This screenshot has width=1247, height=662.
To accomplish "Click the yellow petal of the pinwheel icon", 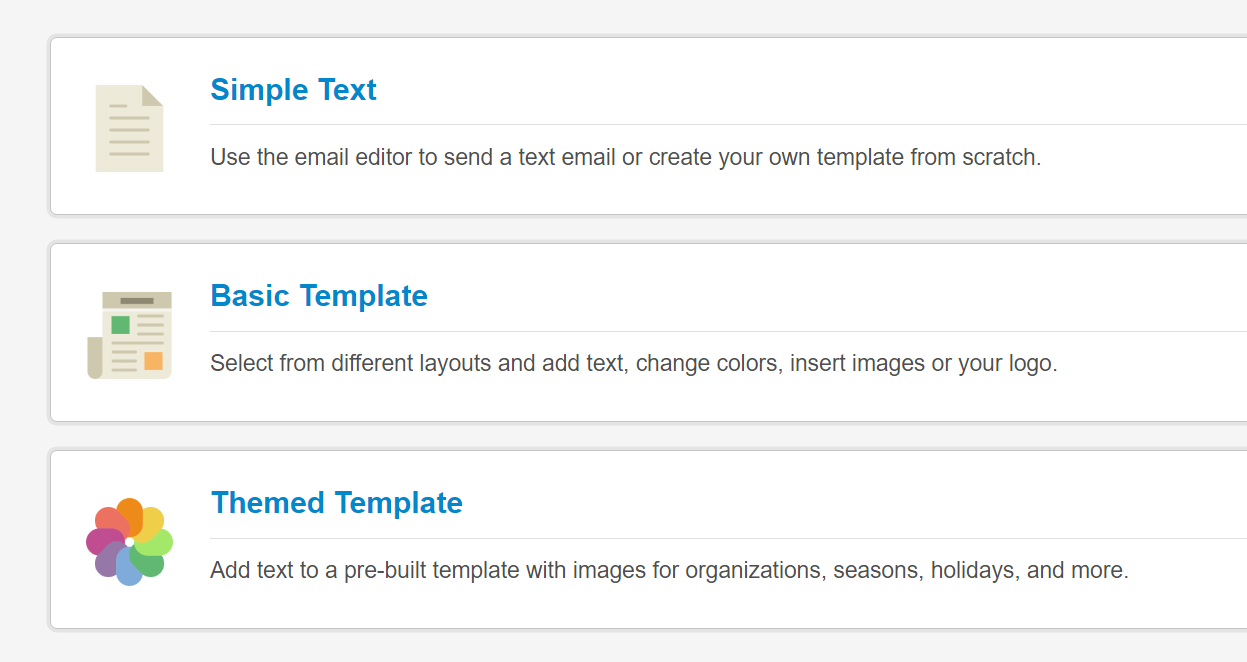I will 152,521.
